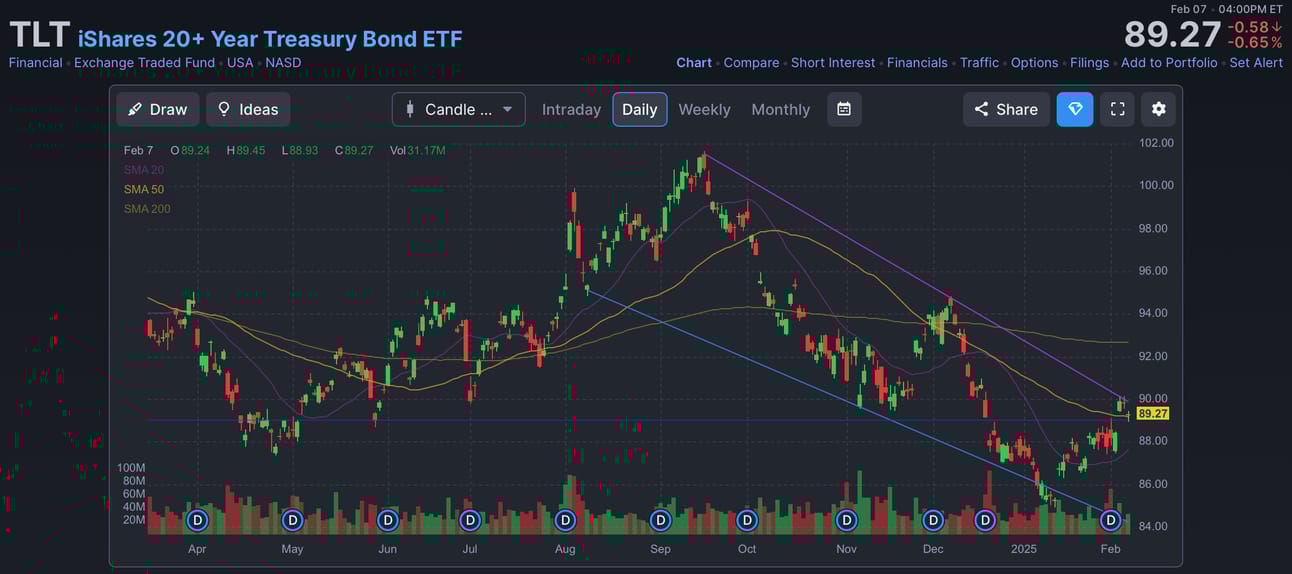This screenshot has height=574, width=1292.
Task: Click Add to Portfolio
Action: (x=1169, y=62)
